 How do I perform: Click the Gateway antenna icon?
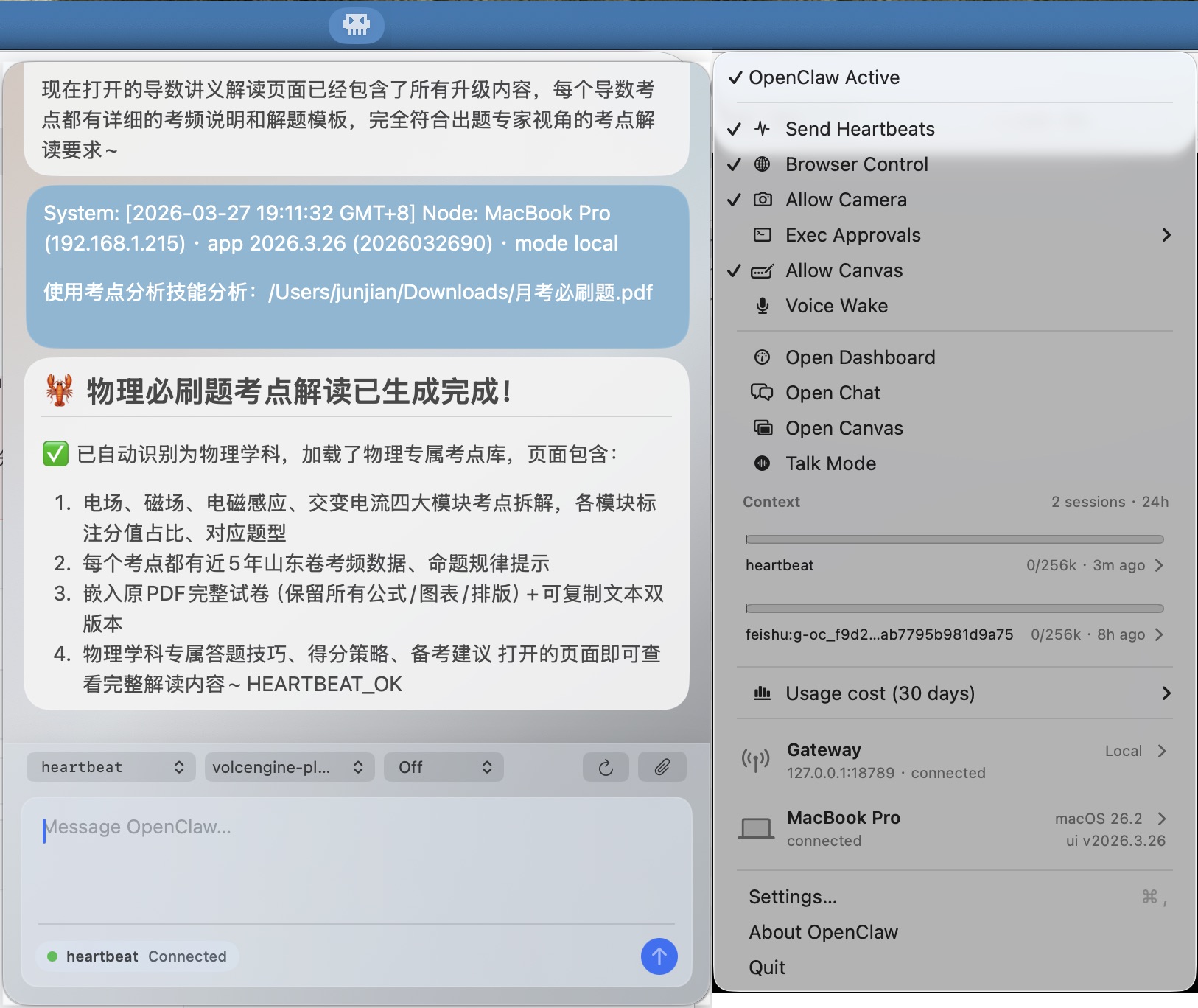(755, 760)
